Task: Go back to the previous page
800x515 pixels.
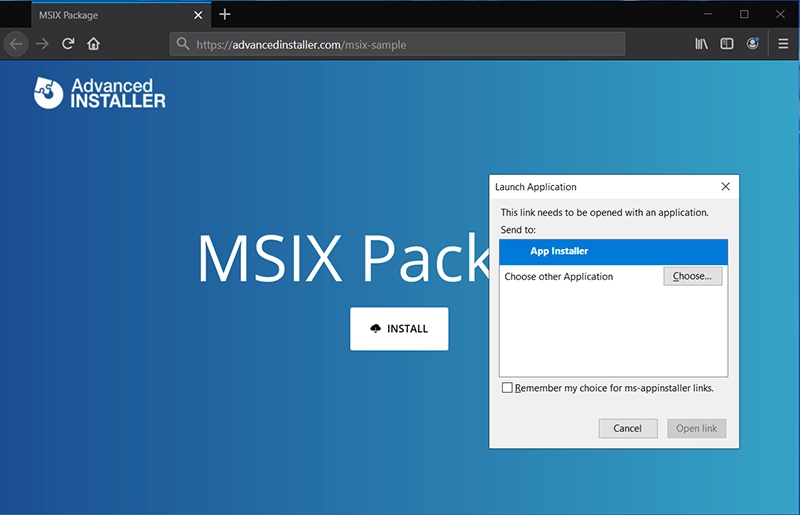Action: [16, 44]
